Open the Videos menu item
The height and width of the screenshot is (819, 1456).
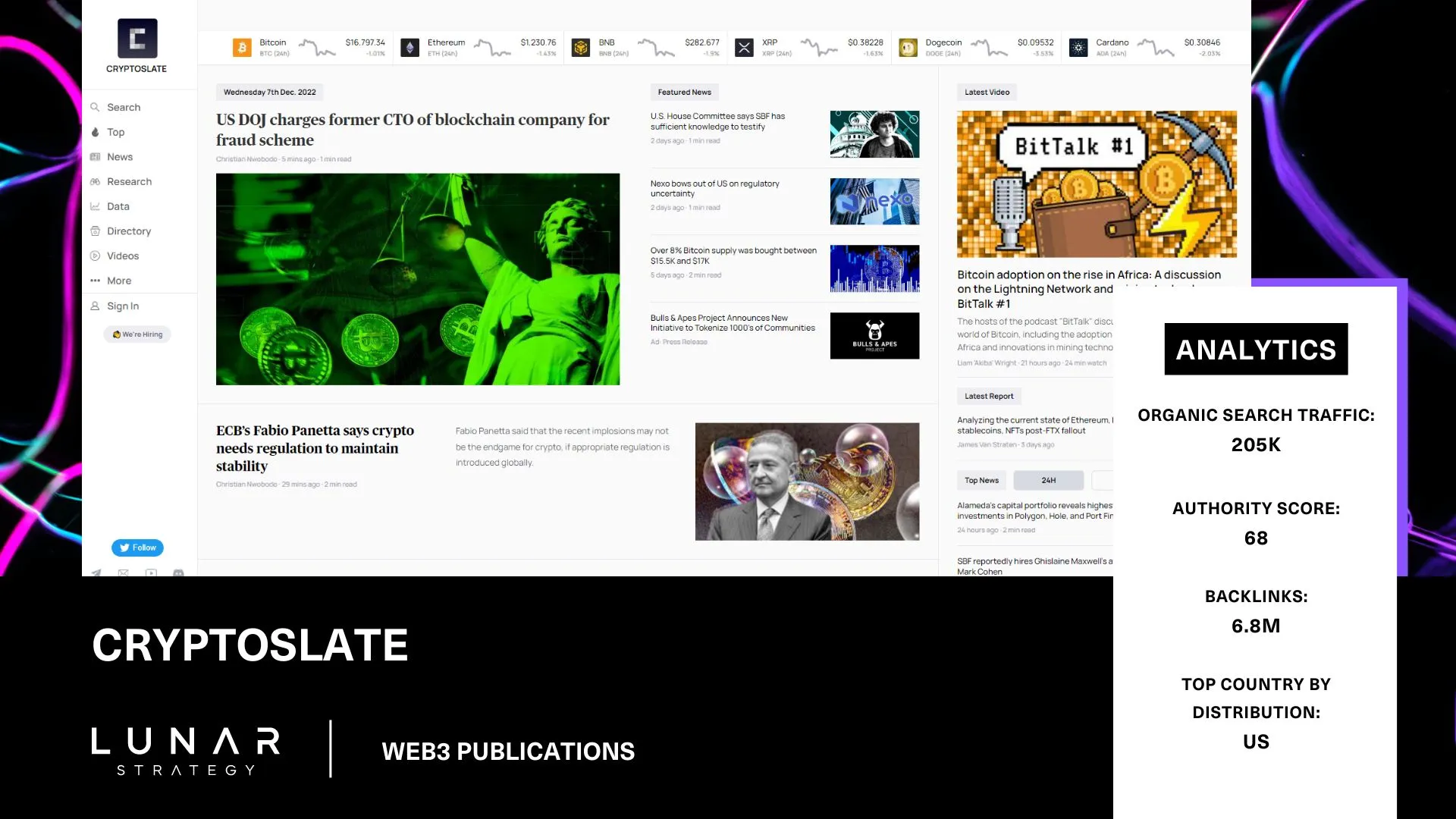(123, 256)
